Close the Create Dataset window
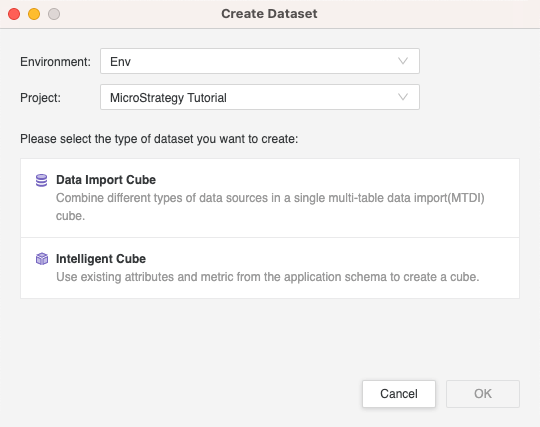Viewport: 540px width, 427px height. coord(14,14)
